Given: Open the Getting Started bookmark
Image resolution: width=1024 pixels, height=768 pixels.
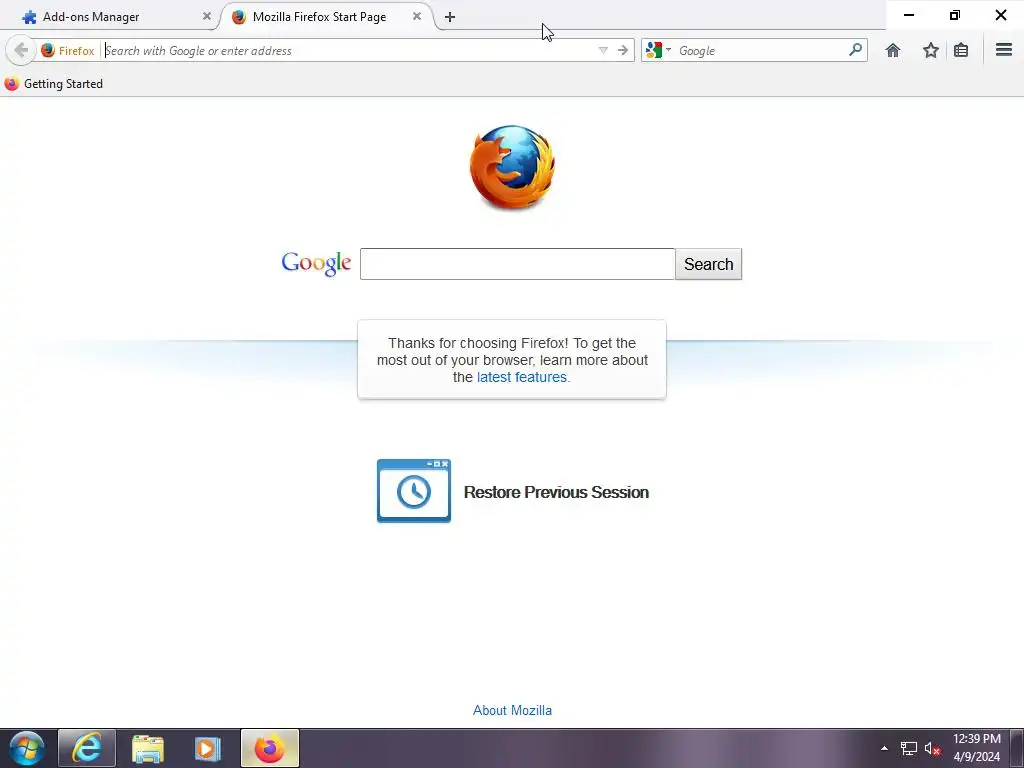Looking at the screenshot, I should pos(54,84).
